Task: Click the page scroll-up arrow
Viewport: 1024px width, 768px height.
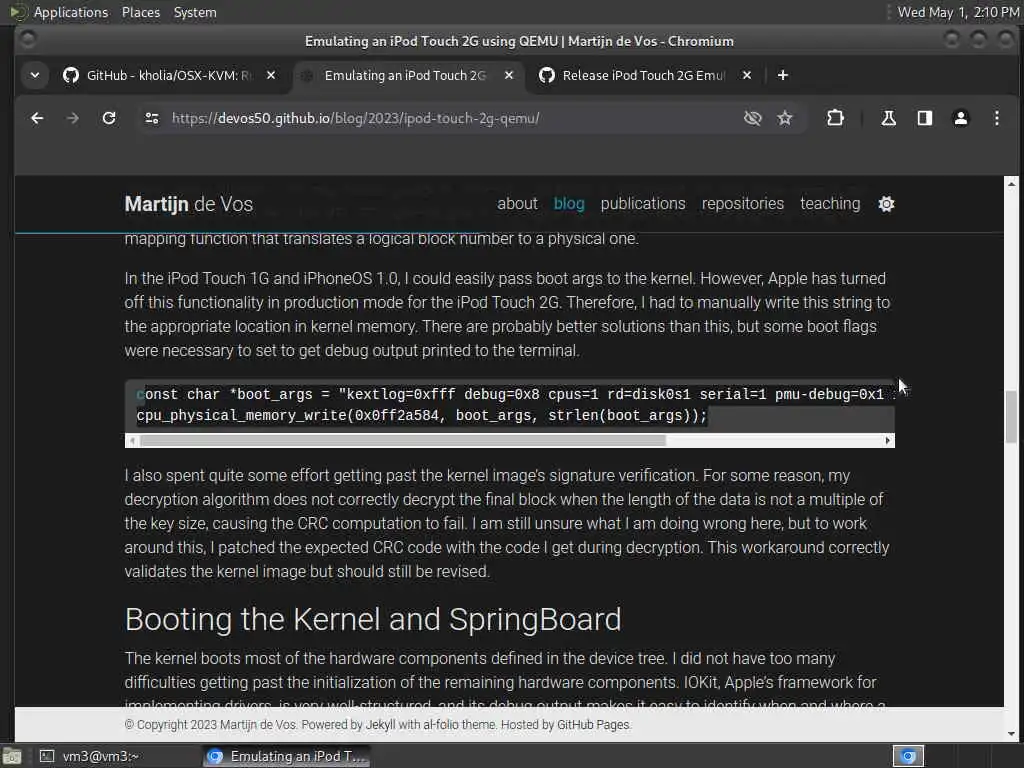Action: tap(1011, 185)
